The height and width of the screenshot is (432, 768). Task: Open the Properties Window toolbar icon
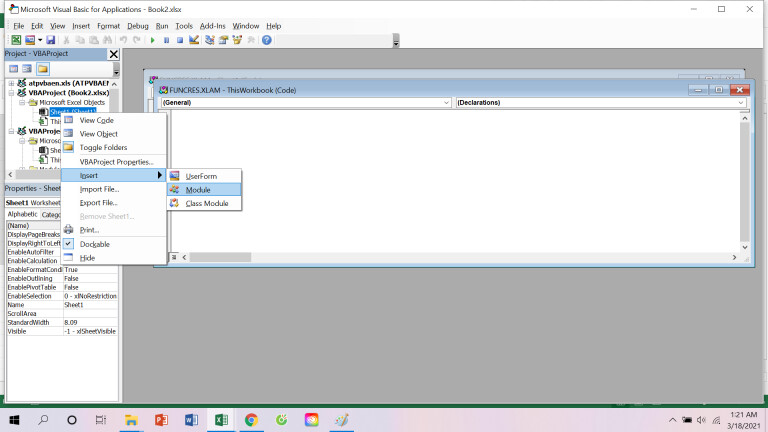(x=223, y=40)
